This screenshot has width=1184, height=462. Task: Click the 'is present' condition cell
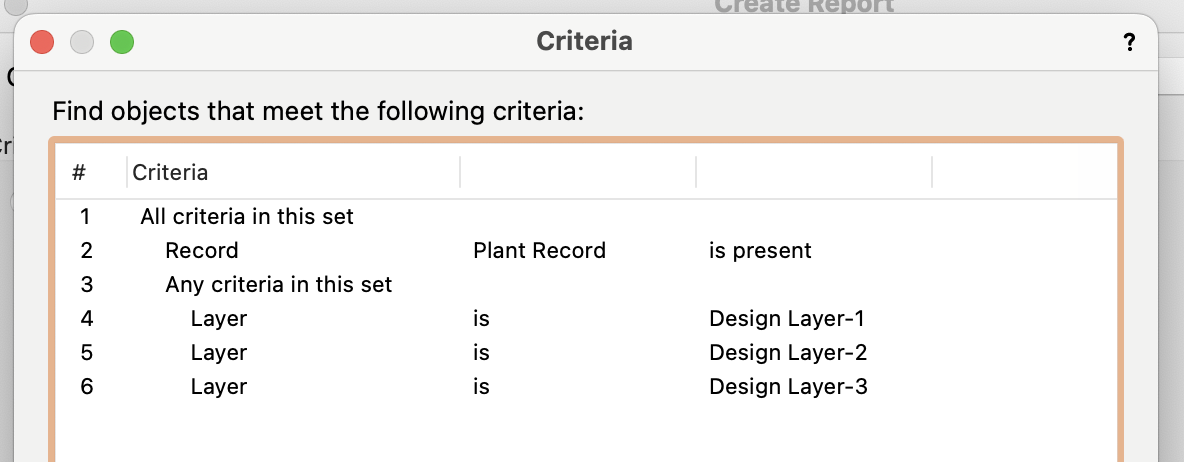tap(760, 250)
